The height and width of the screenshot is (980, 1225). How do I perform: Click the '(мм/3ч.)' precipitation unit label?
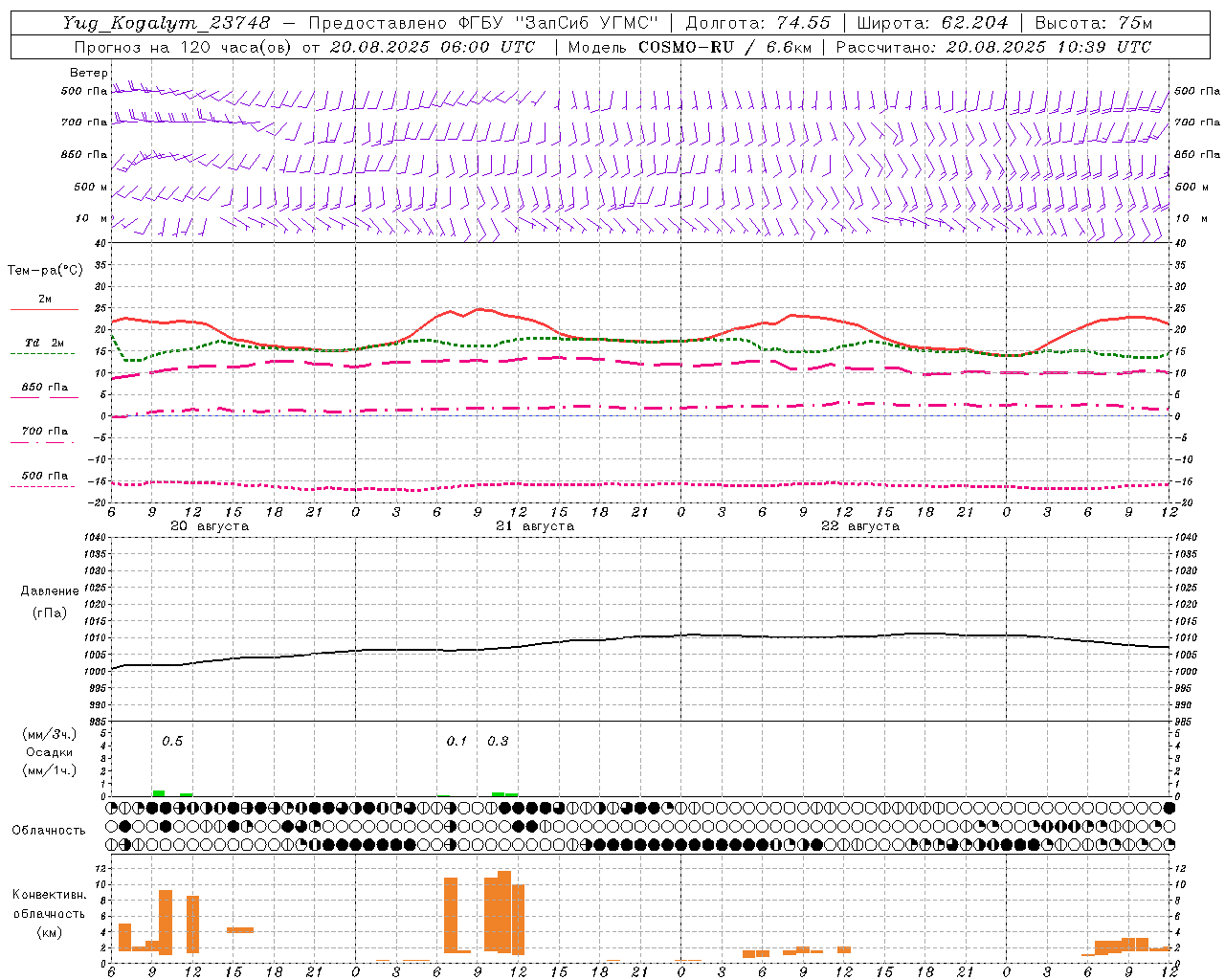tap(50, 734)
